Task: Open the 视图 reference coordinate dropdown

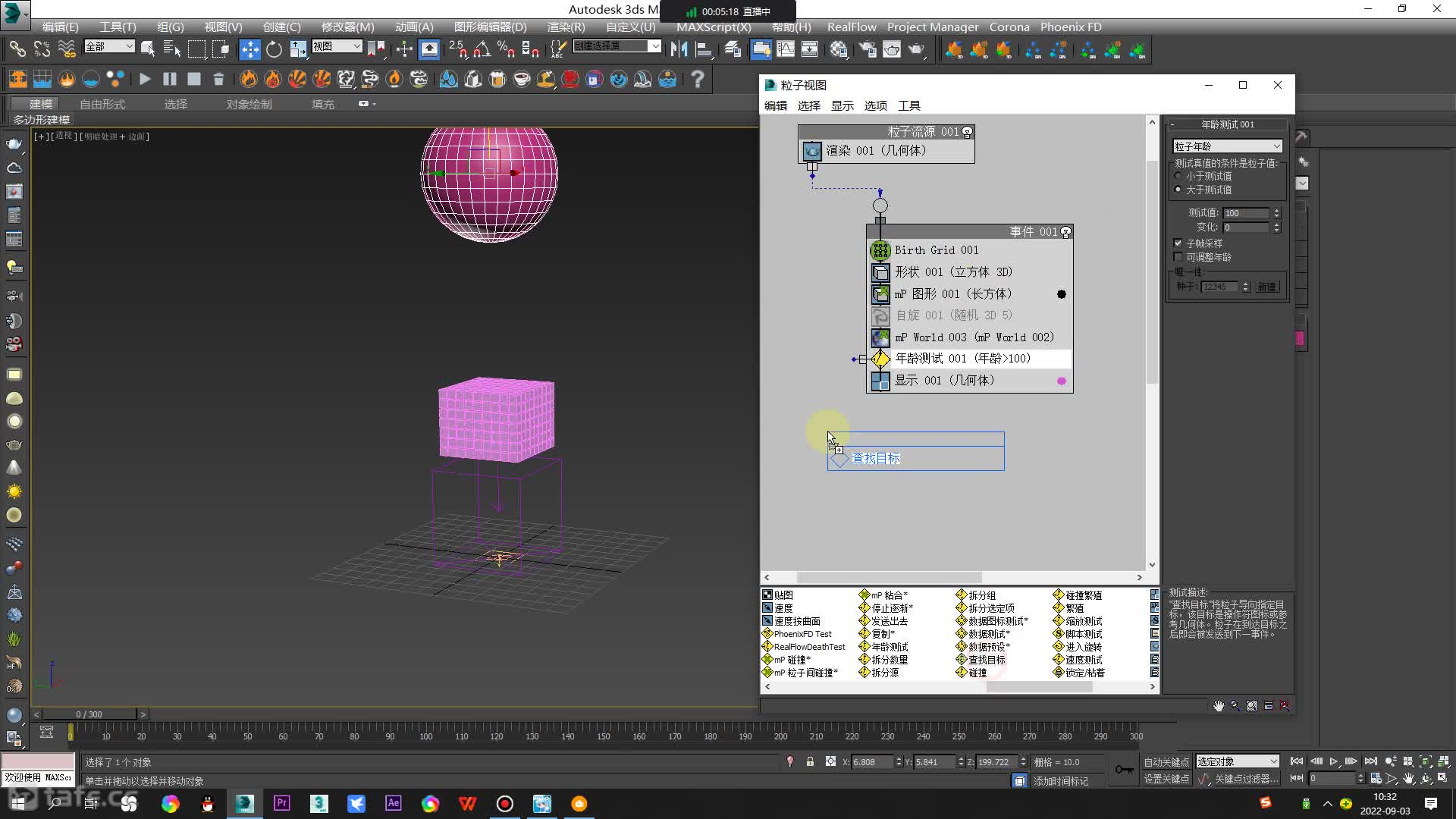Action: point(337,47)
